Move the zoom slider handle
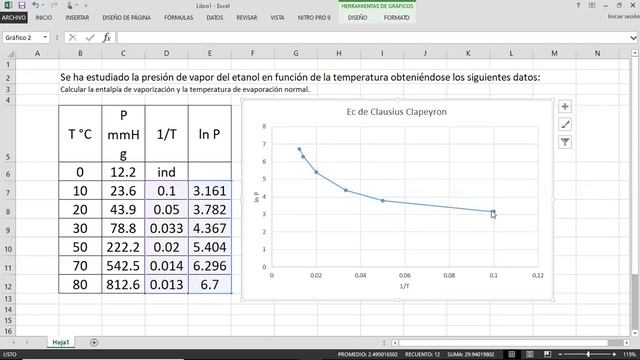Screen dimensions: 640x360 pos(588,354)
